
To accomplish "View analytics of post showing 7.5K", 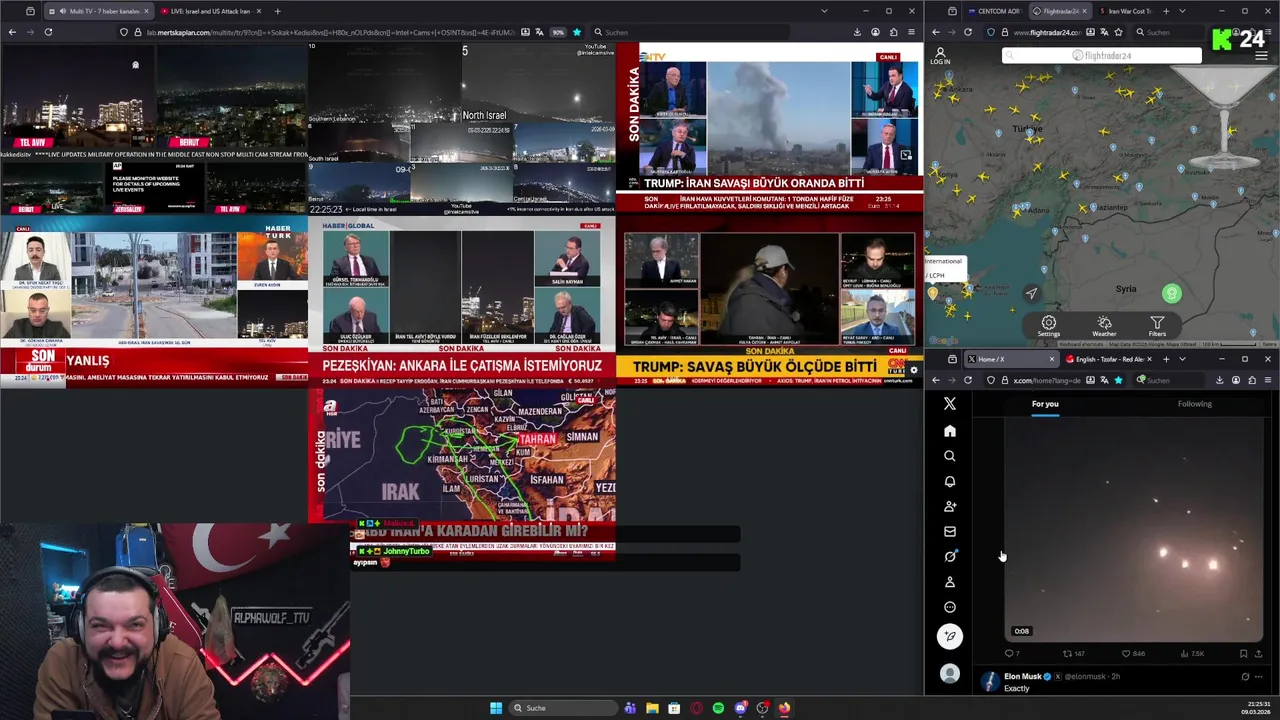I will point(1192,654).
